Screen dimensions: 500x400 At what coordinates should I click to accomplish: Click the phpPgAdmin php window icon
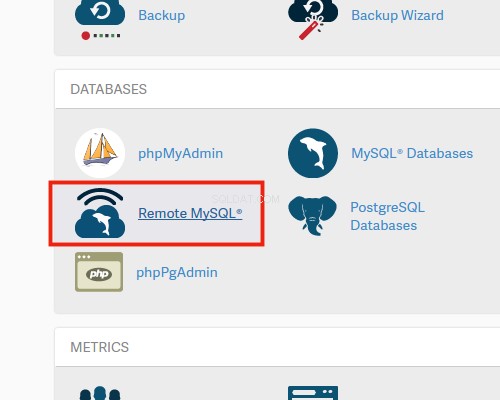coord(99,272)
